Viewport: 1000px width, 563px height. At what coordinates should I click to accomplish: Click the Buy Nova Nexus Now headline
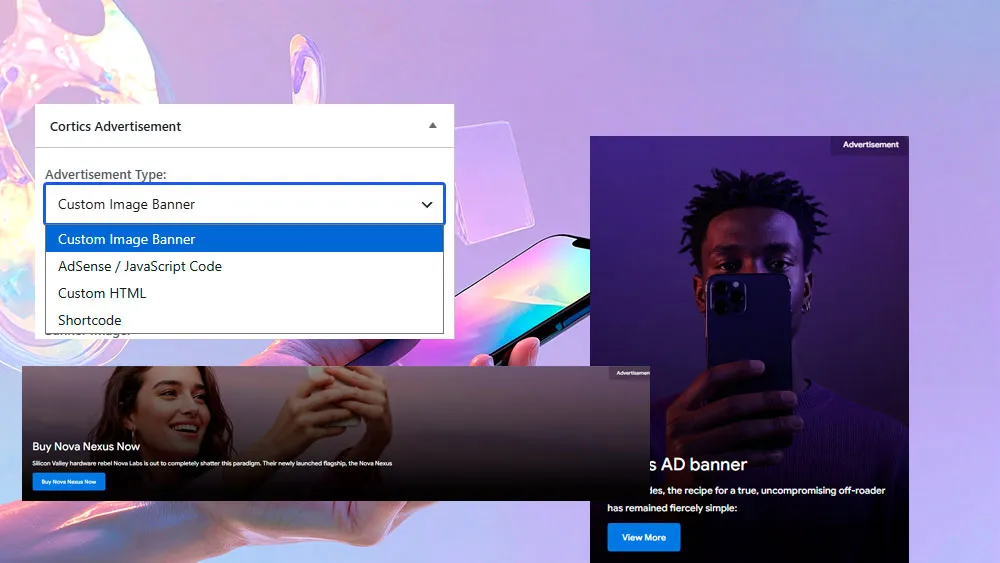tap(86, 446)
